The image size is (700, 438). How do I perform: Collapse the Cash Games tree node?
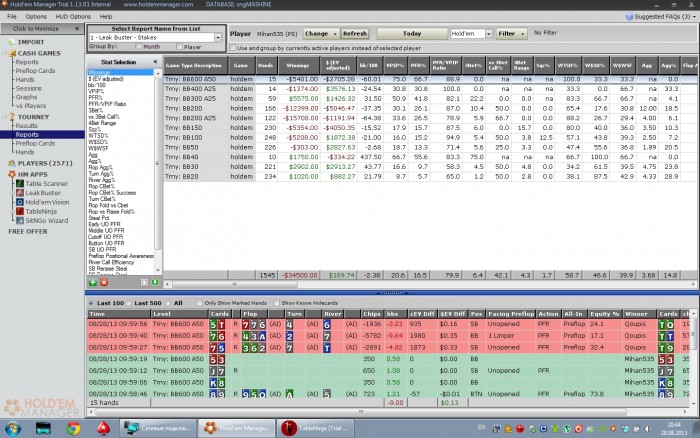[x=5, y=53]
